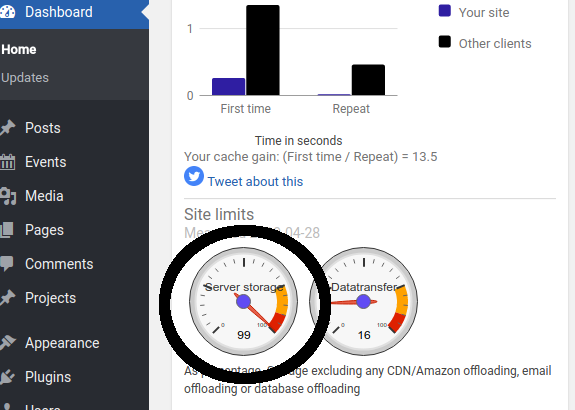The height and width of the screenshot is (410, 575).
Task: Open the Updates submenu item
Action: (25, 78)
